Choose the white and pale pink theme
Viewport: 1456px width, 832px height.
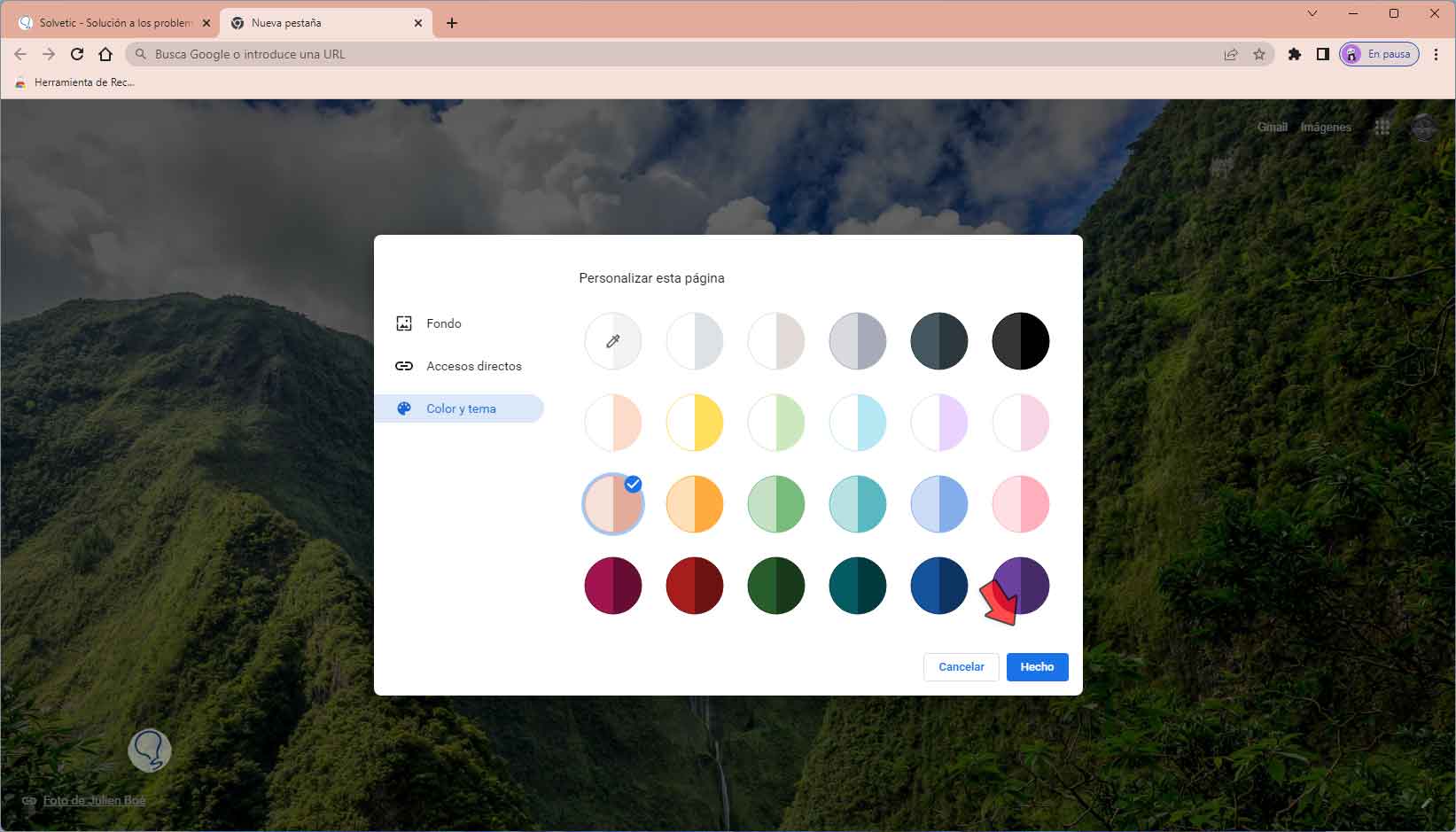pos(1021,423)
